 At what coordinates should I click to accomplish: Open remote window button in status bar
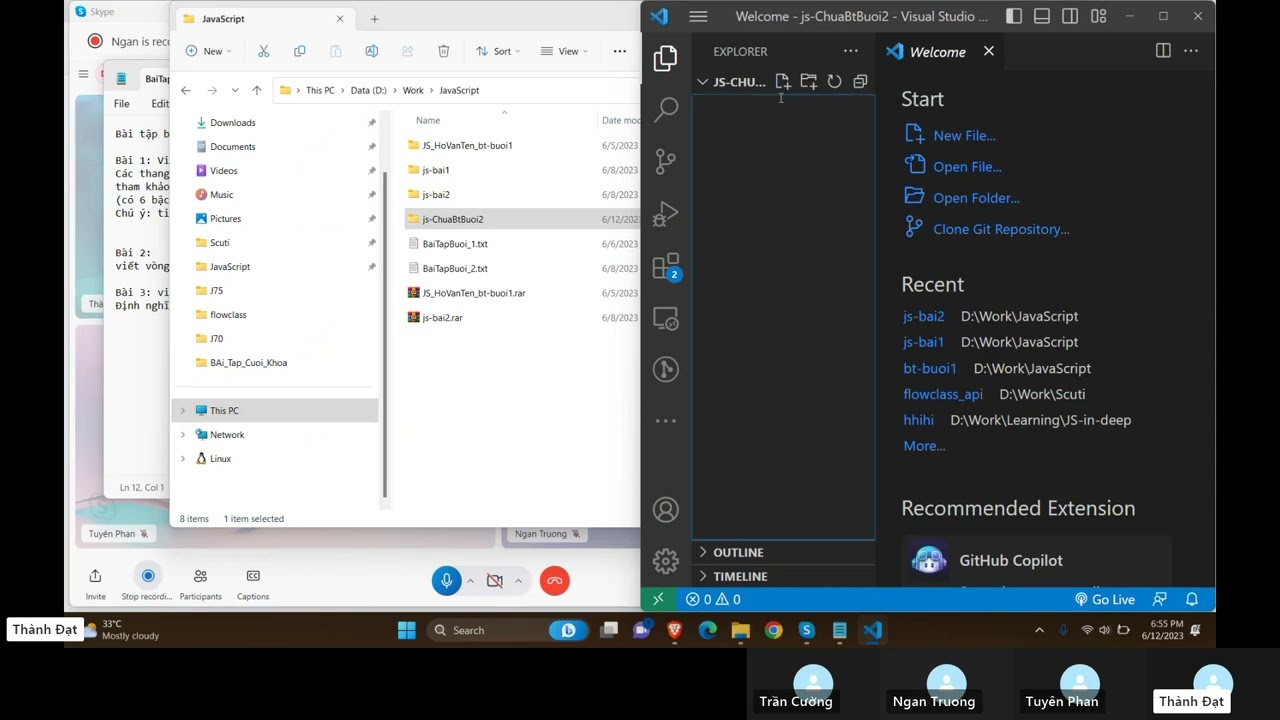pyautogui.click(x=658, y=599)
